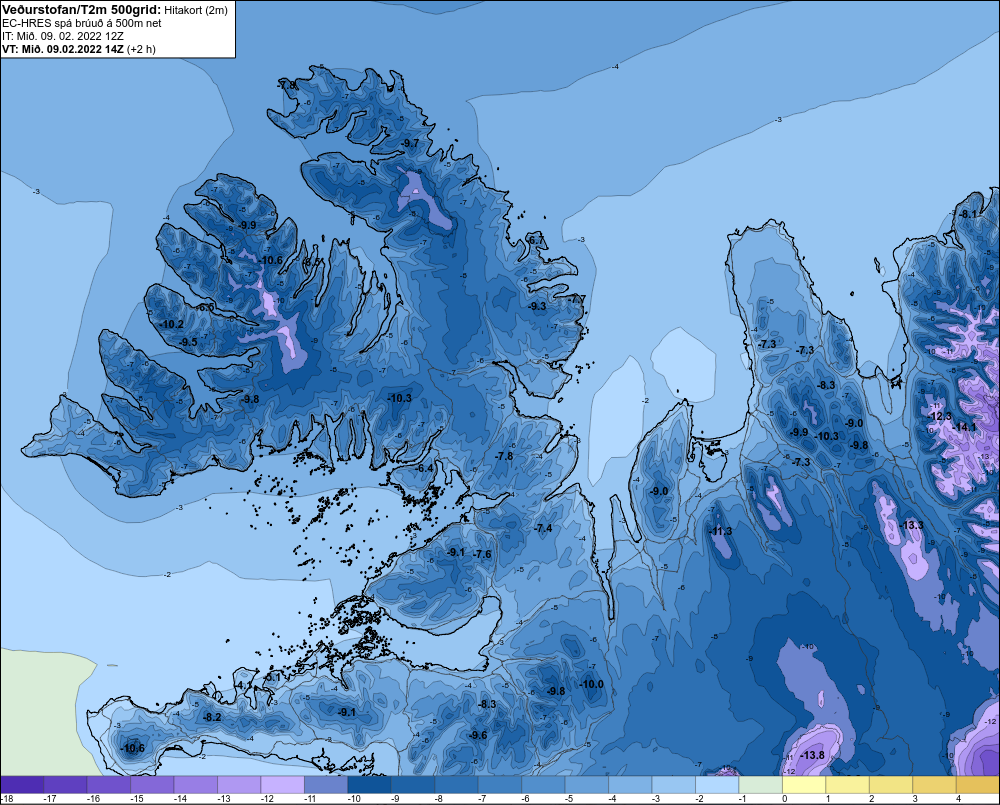Select the -10.2 temperature reading

172,324
